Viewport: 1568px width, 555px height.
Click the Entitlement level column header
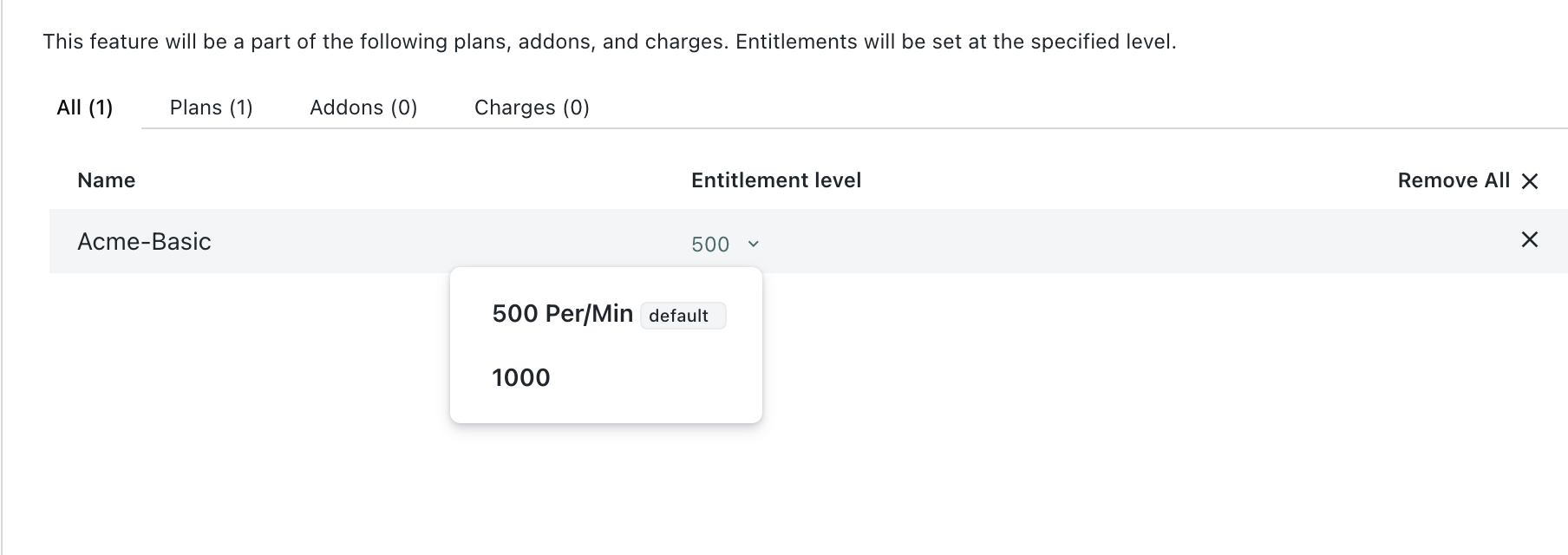point(776,180)
